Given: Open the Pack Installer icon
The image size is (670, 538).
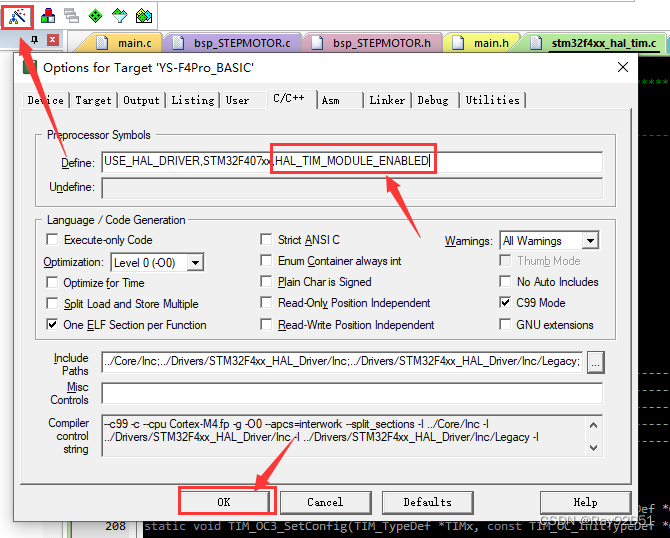Looking at the screenshot, I should pyautogui.click(x=144, y=16).
